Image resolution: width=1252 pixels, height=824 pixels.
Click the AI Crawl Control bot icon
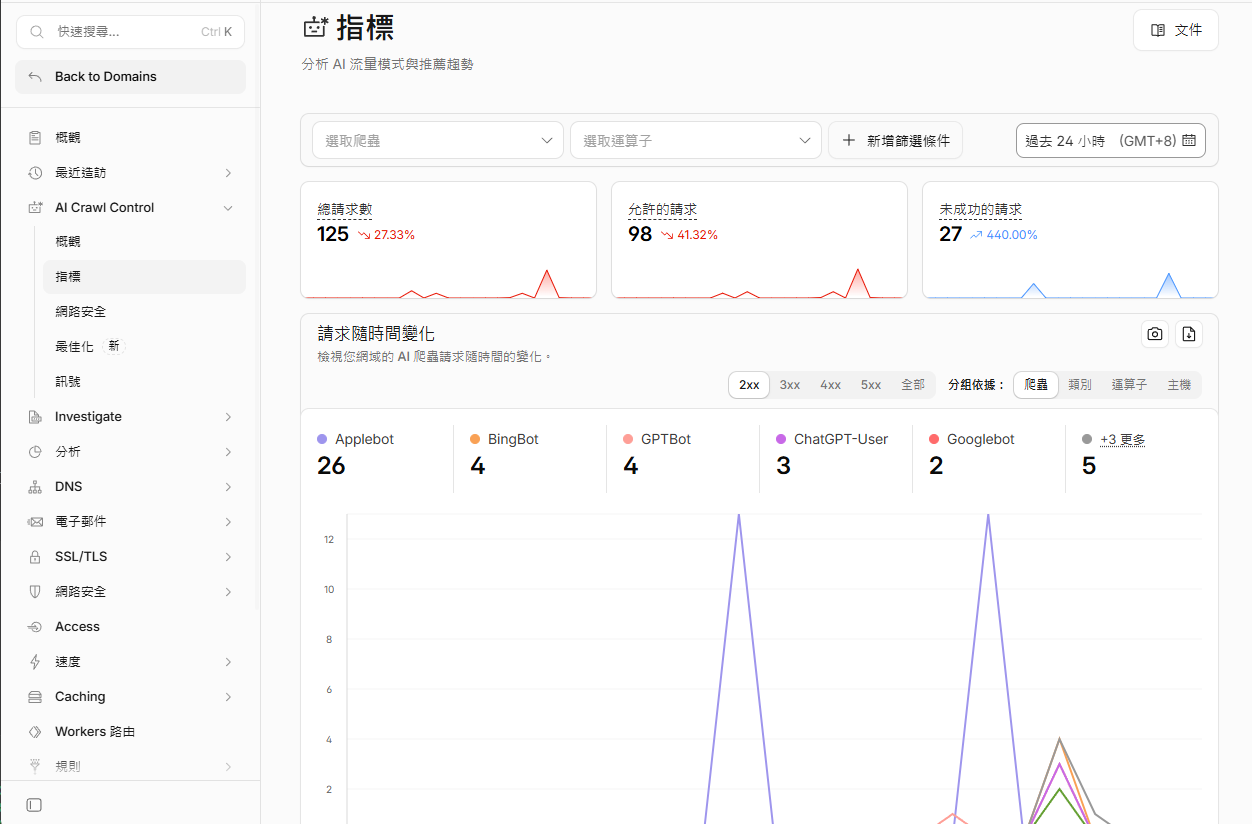pyautogui.click(x=35, y=208)
